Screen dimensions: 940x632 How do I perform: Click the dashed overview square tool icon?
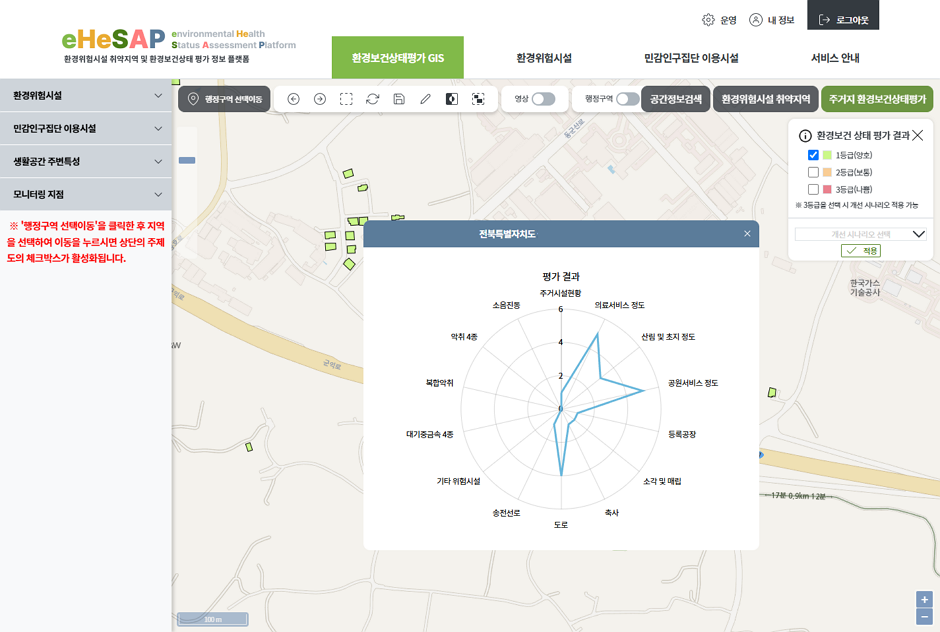(x=478, y=99)
